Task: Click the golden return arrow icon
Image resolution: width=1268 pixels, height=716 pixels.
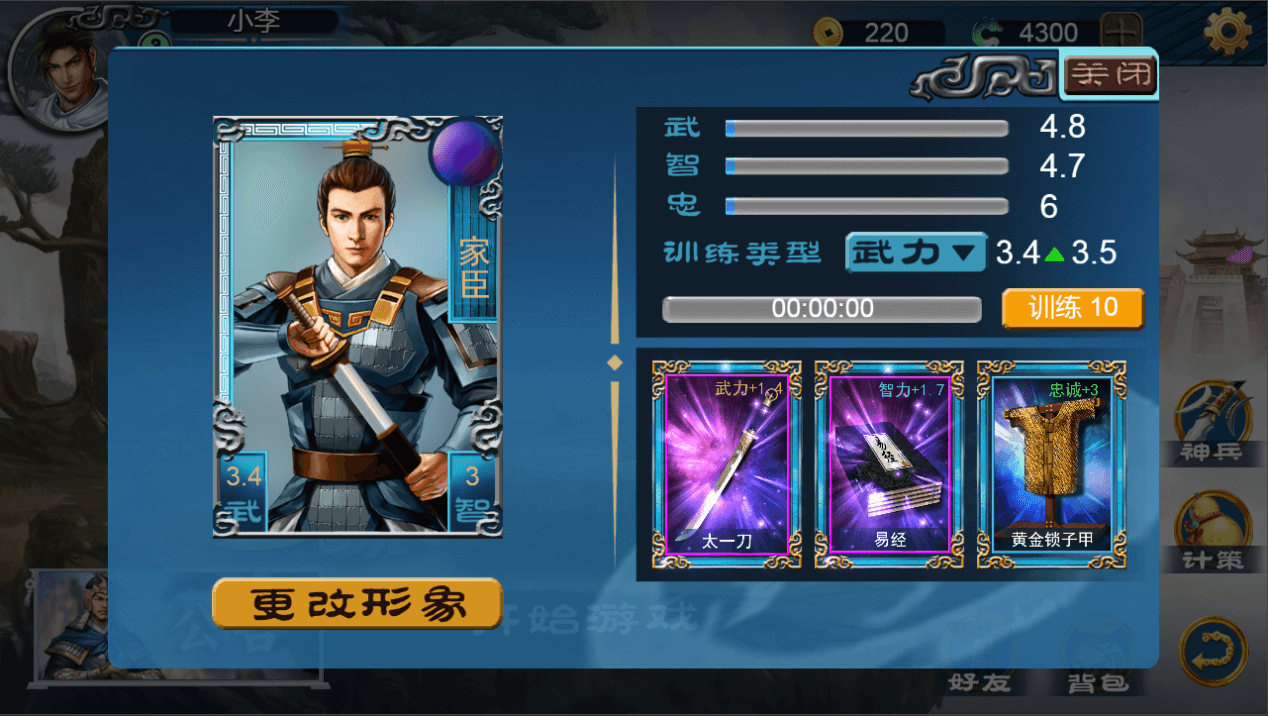Action: [1213, 651]
